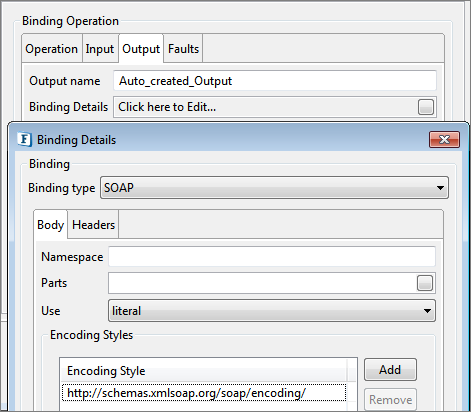Image resolution: width=471 pixels, height=412 pixels.
Task: Click the Binding type dropdown arrow
Action: [440, 188]
